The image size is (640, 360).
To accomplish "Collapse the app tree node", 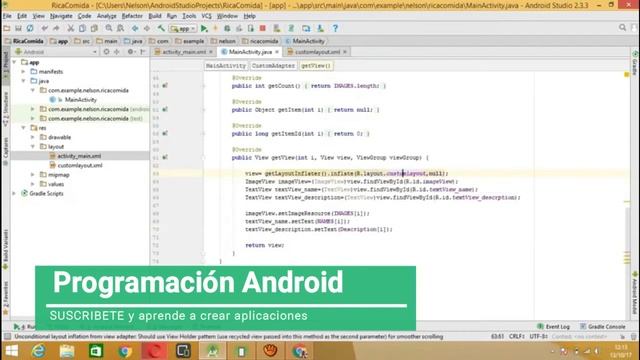I will click(x=15, y=62).
